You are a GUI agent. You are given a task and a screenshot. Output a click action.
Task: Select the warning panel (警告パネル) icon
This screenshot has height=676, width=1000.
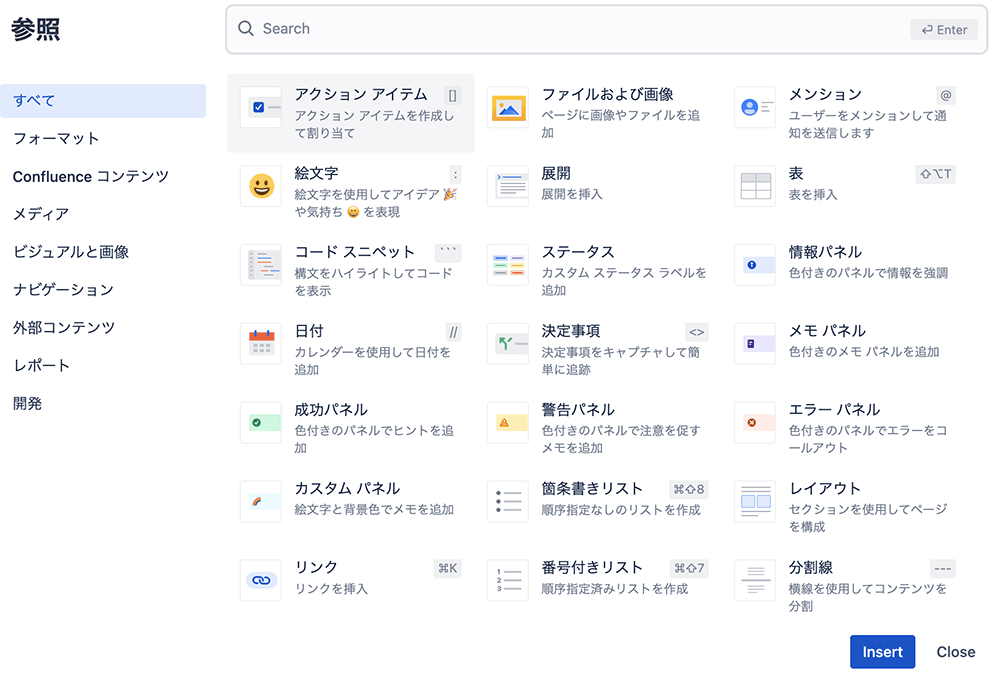pos(508,422)
